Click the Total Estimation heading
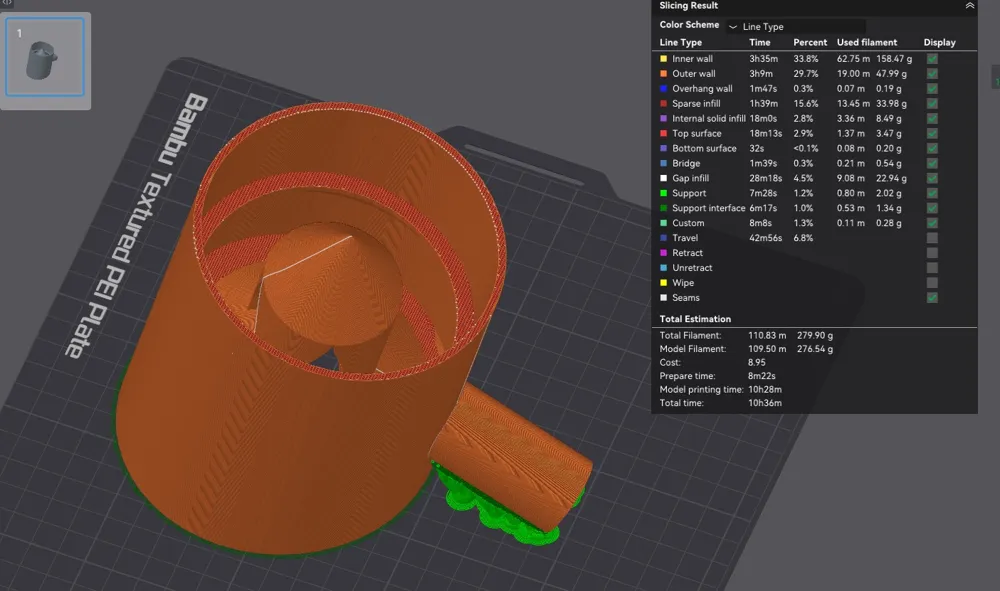 (x=695, y=319)
